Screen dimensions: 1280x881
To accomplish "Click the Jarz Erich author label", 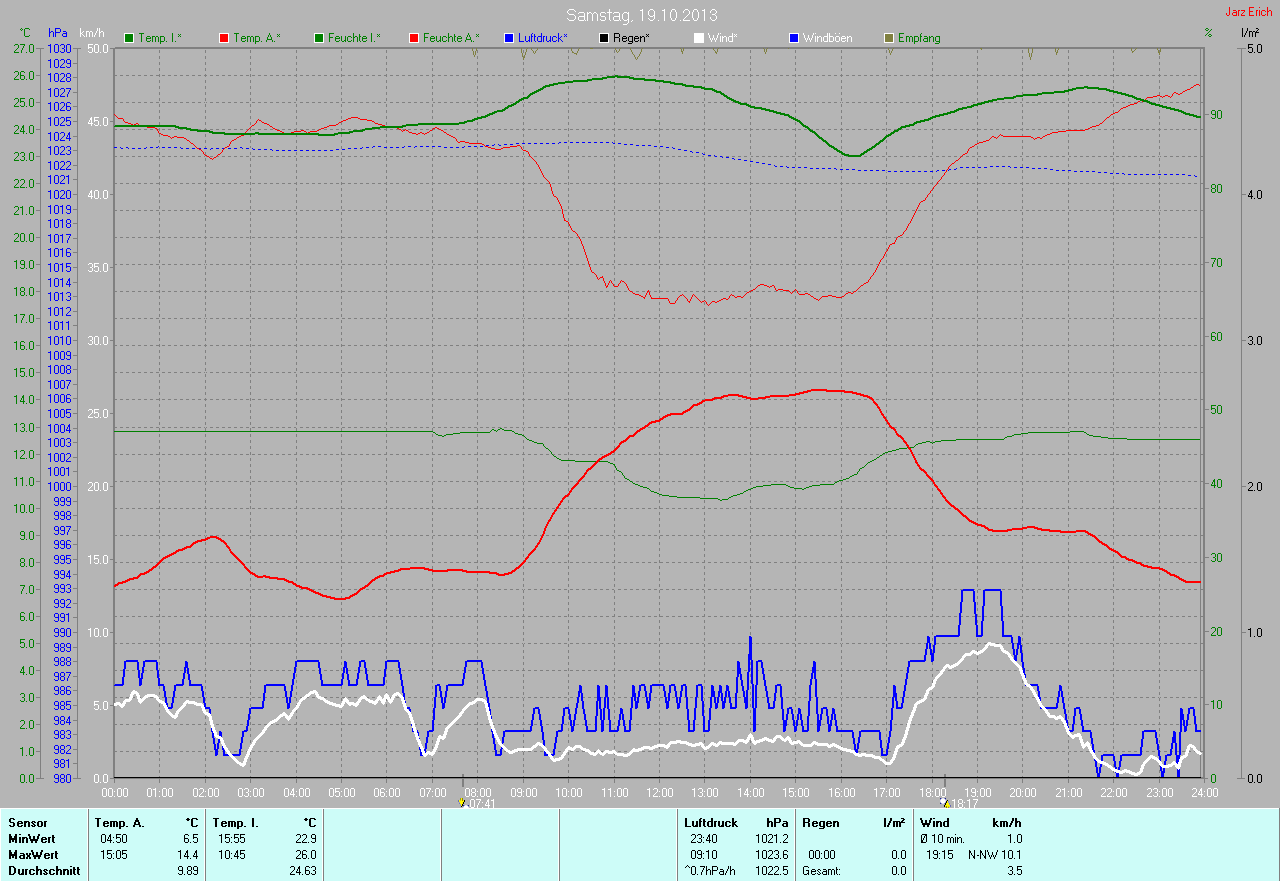I will 1250,12.
